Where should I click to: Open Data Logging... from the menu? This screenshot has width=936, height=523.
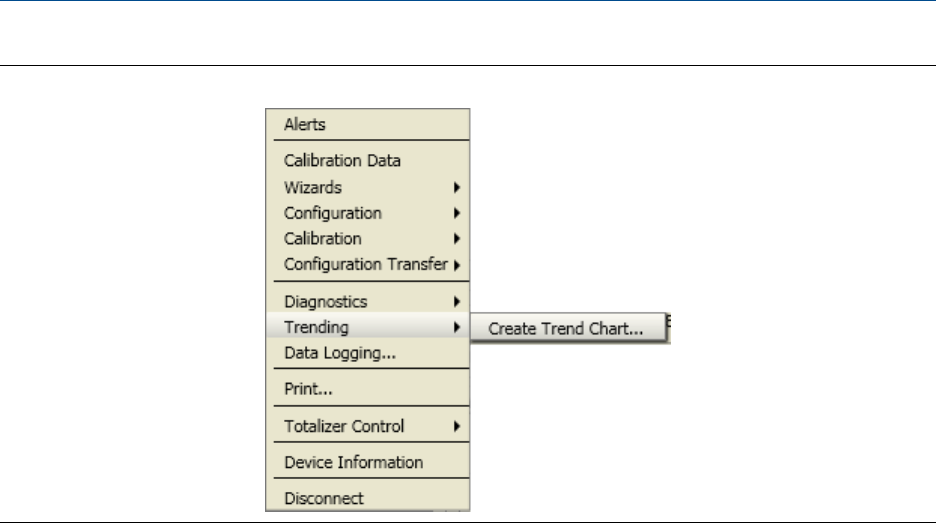340,353
